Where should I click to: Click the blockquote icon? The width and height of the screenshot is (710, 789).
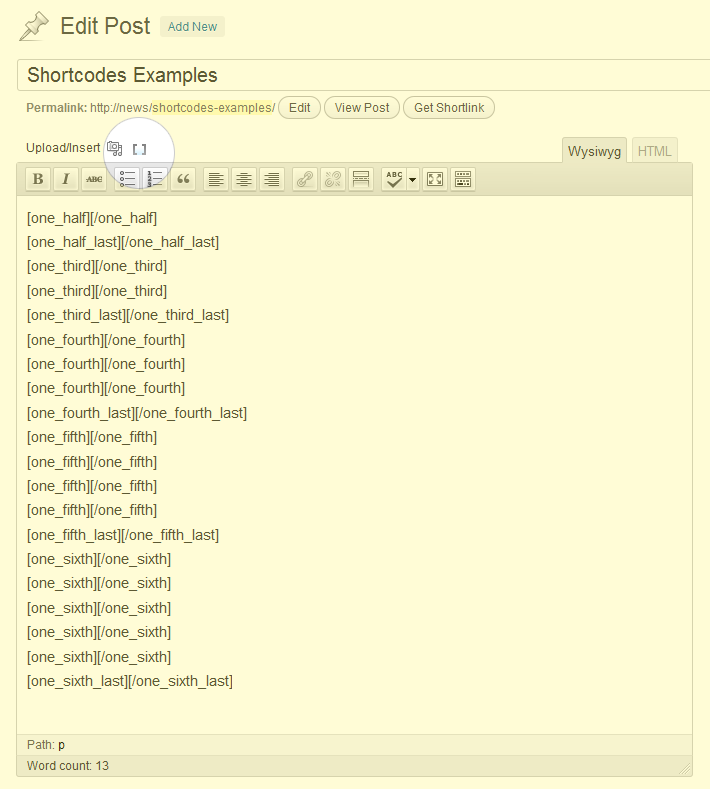183,179
